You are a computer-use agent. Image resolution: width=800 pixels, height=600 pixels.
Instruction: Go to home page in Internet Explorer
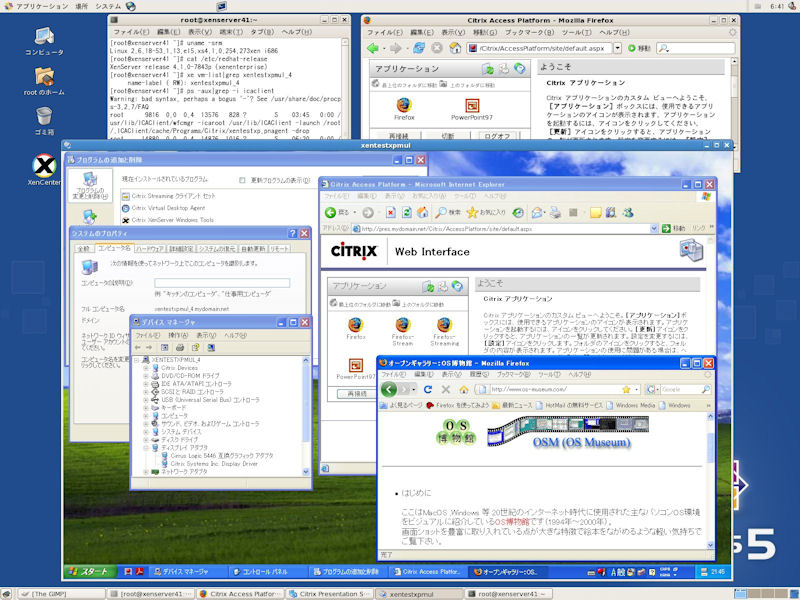pos(423,212)
